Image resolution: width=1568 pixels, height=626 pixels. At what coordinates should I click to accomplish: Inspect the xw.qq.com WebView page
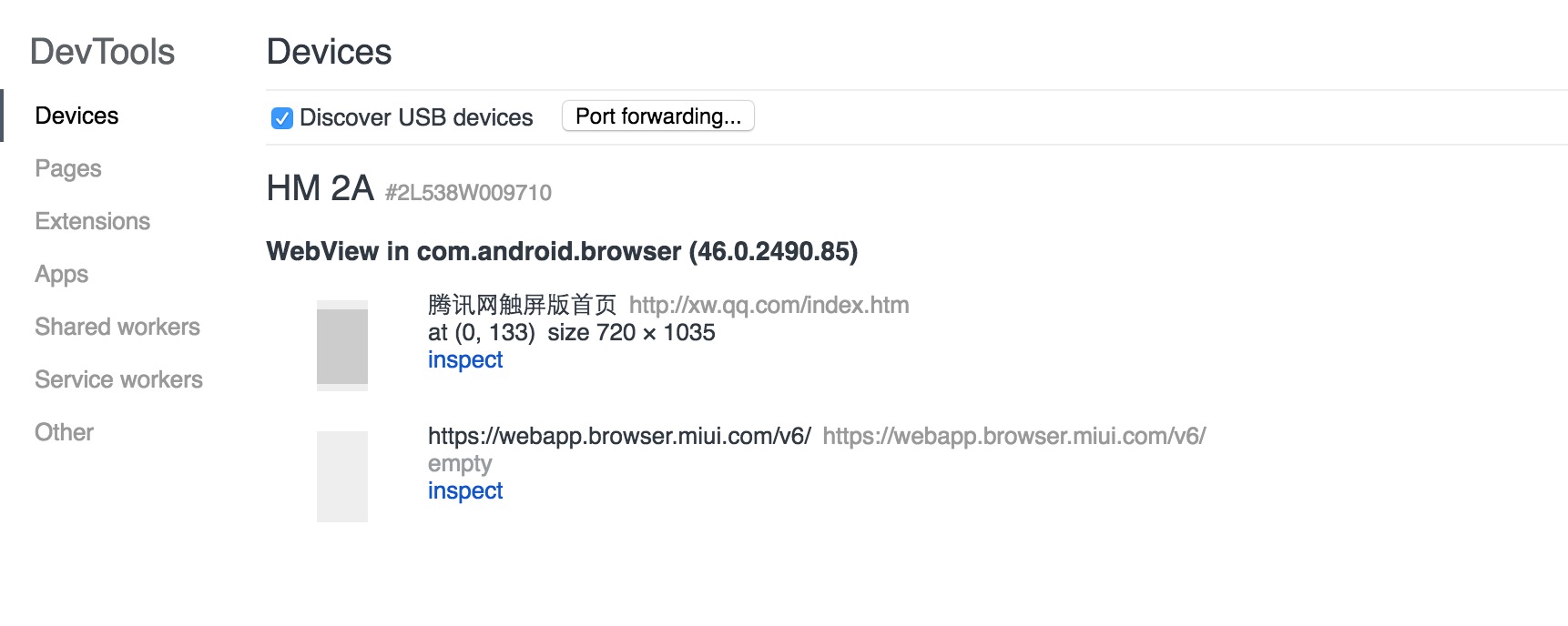tap(465, 360)
